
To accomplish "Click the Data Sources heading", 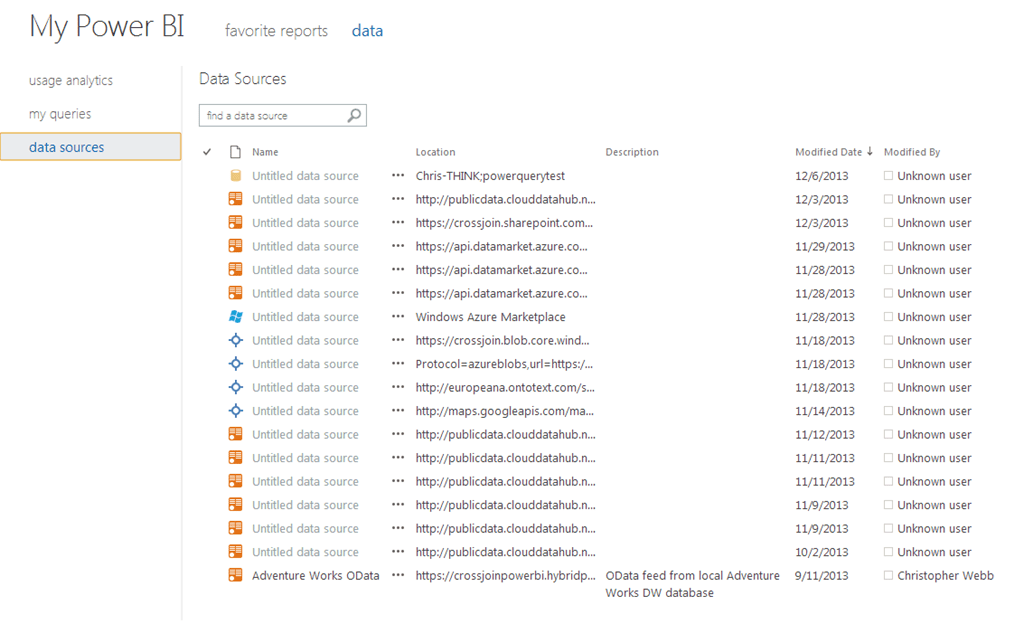I will (x=242, y=79).
